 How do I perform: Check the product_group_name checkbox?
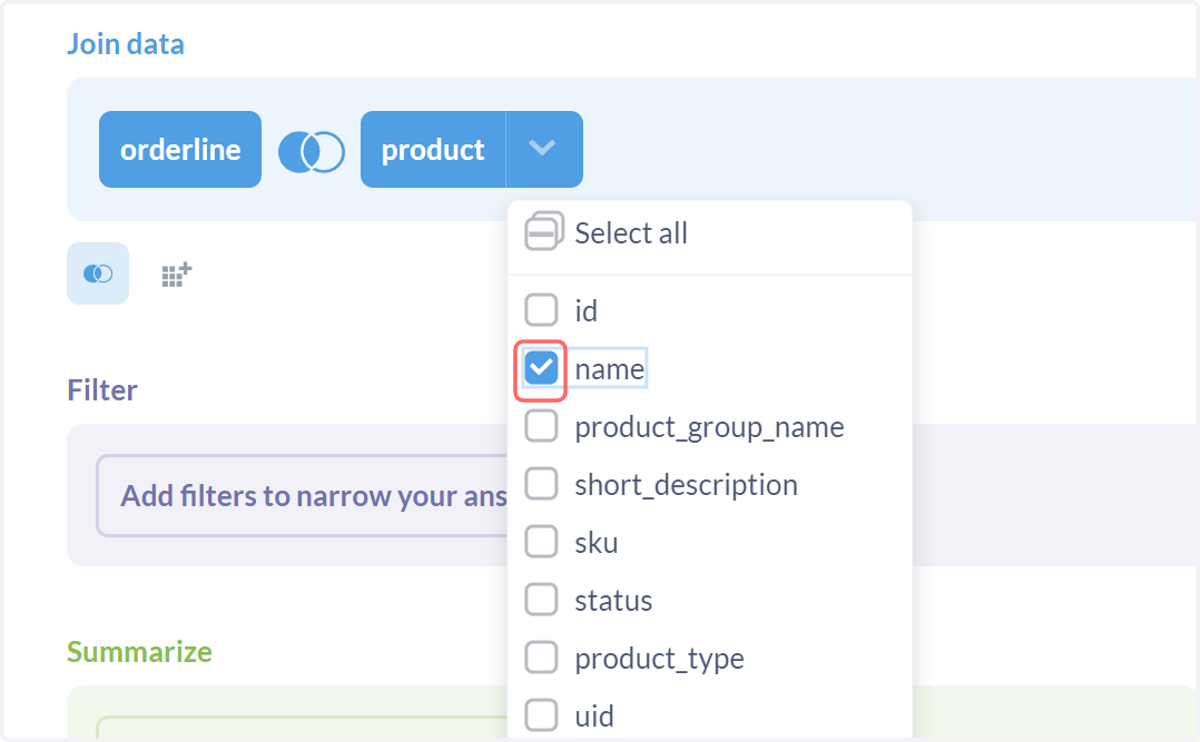click(x=541, y=427)
